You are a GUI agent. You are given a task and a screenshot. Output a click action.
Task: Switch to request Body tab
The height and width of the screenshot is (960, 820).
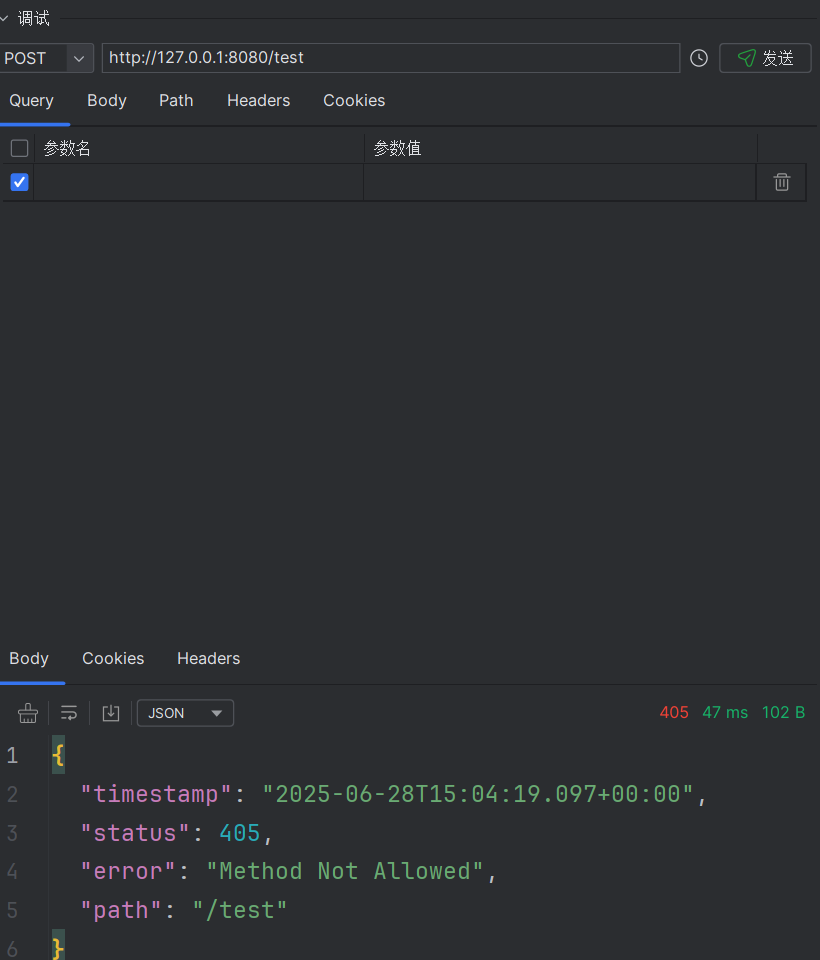click(107, 100)
